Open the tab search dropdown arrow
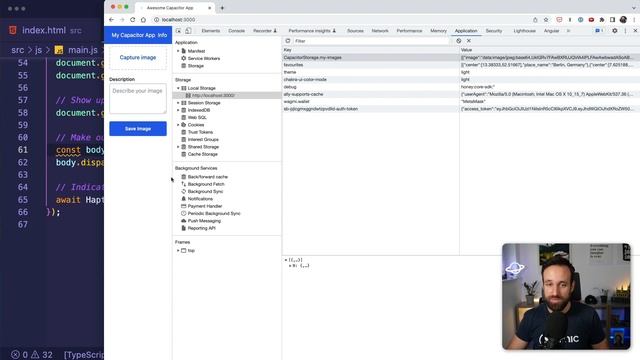Viewport: 640px width, 360px height. [634, 8]
